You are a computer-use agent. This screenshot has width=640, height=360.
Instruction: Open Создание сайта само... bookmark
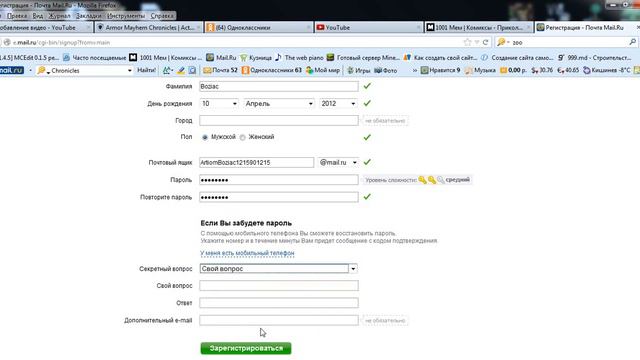click(x=517, y=58)
